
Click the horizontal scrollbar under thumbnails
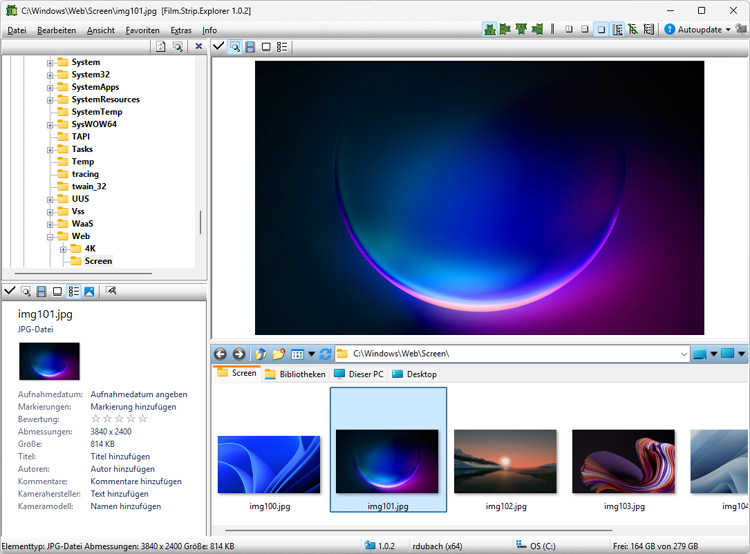tap(420, 530)
